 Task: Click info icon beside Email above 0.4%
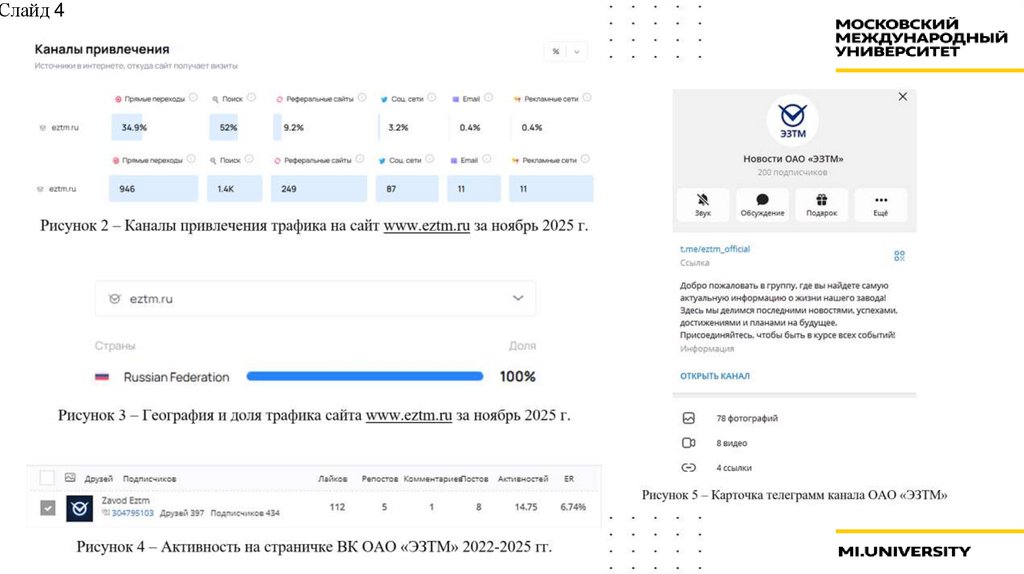click(488, 98)
